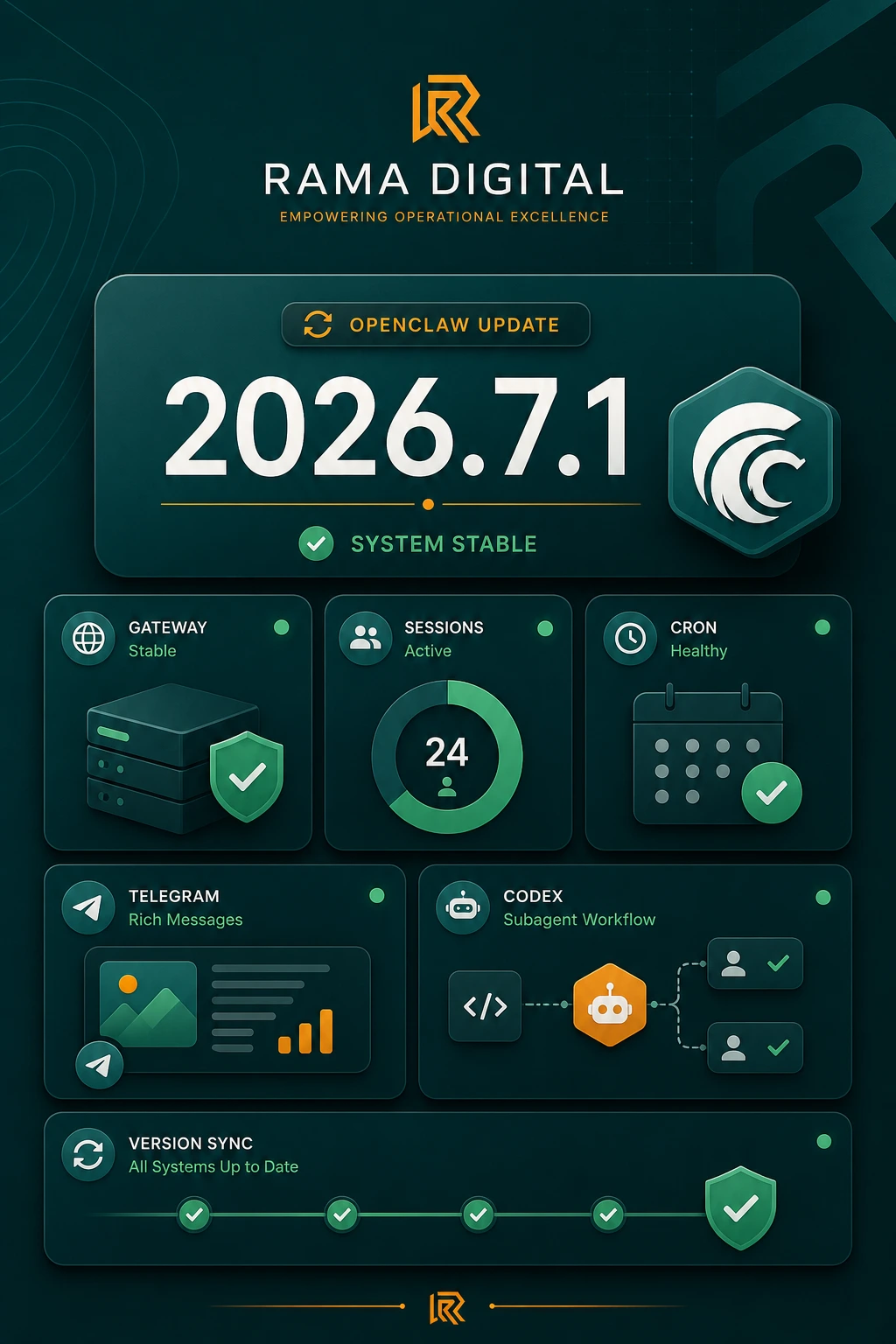Click the 2026.7.1 version number
The height and width of the screenshot is (1344, 896).
tap(396, 428)
